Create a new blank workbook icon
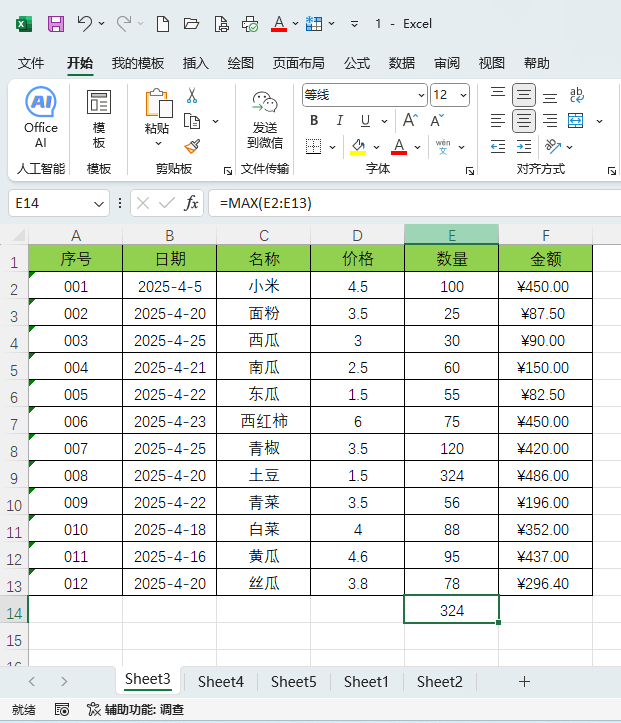621x723 pixels. click(x=163, y=24)
